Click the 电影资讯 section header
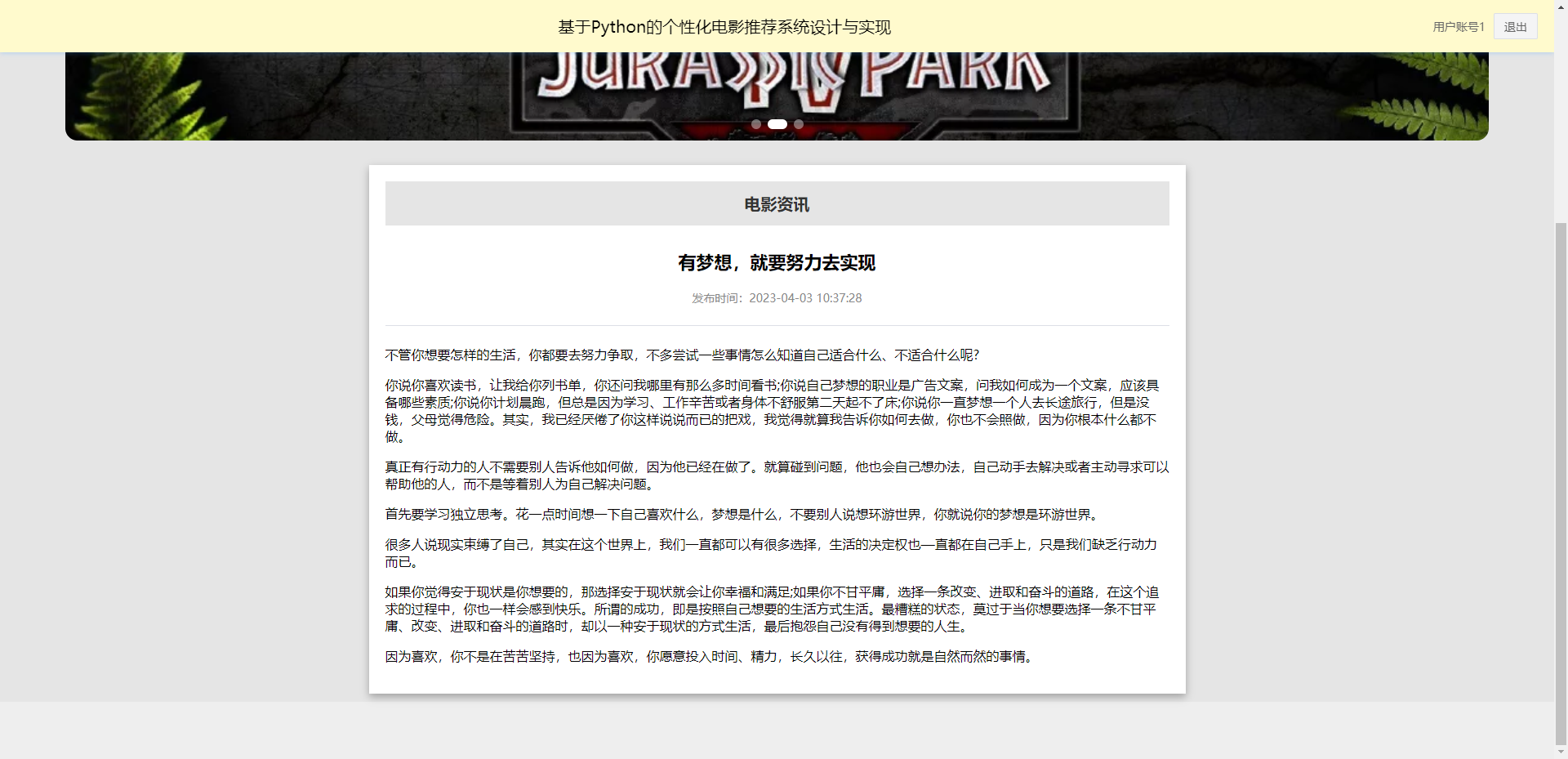The height and width of the screenshot is (759, 1568). coord(776,203)
